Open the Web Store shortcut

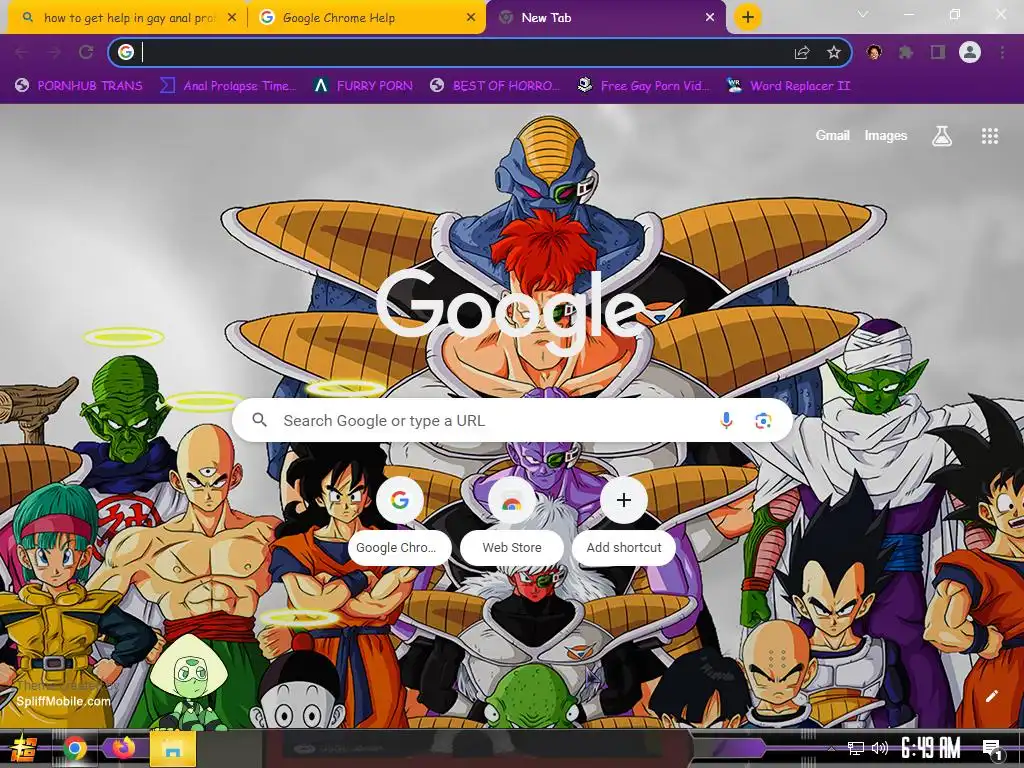point(512,519)
